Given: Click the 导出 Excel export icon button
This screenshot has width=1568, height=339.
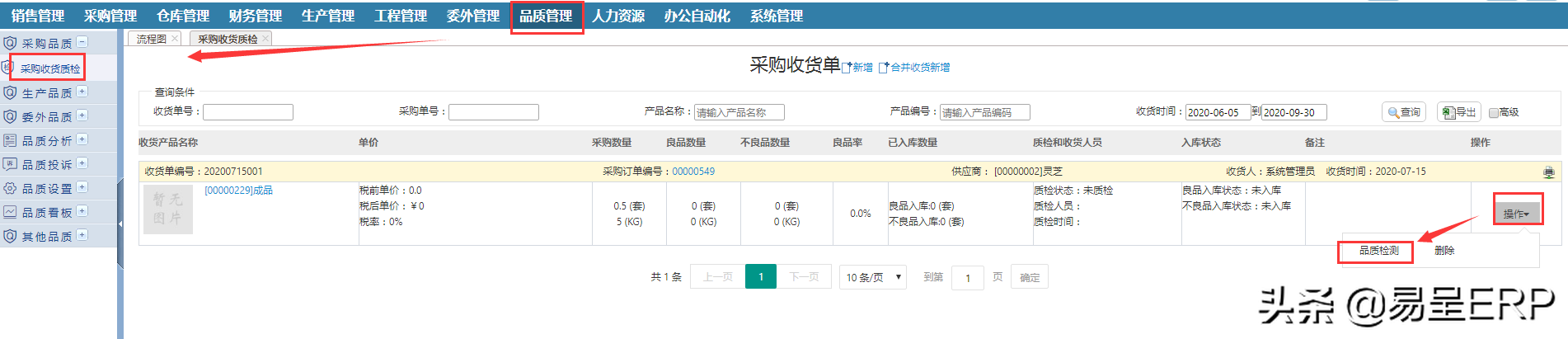Looking at the screenshot, I should point(1450,112).
